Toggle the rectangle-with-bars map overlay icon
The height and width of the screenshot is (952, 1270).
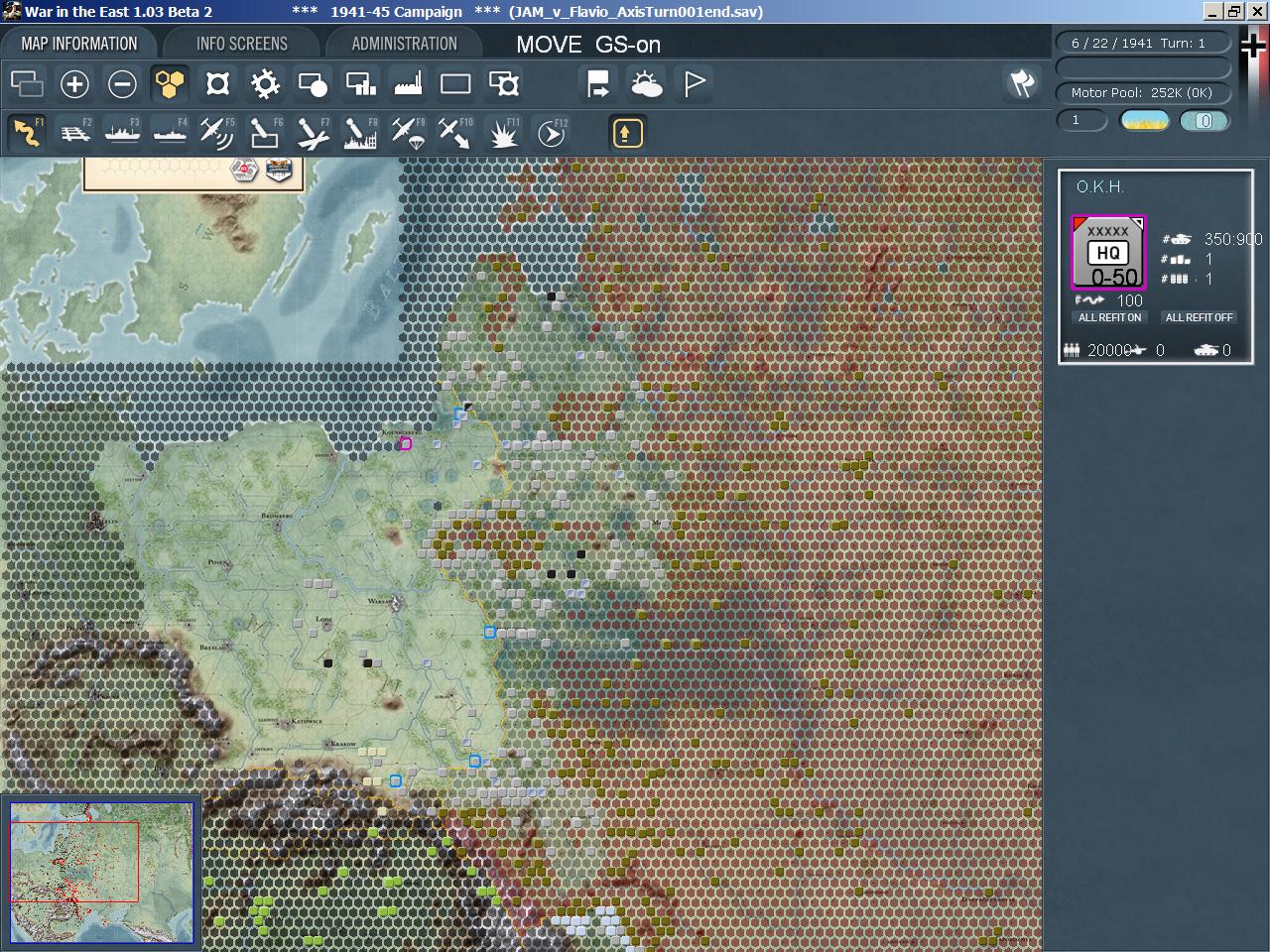360,84
